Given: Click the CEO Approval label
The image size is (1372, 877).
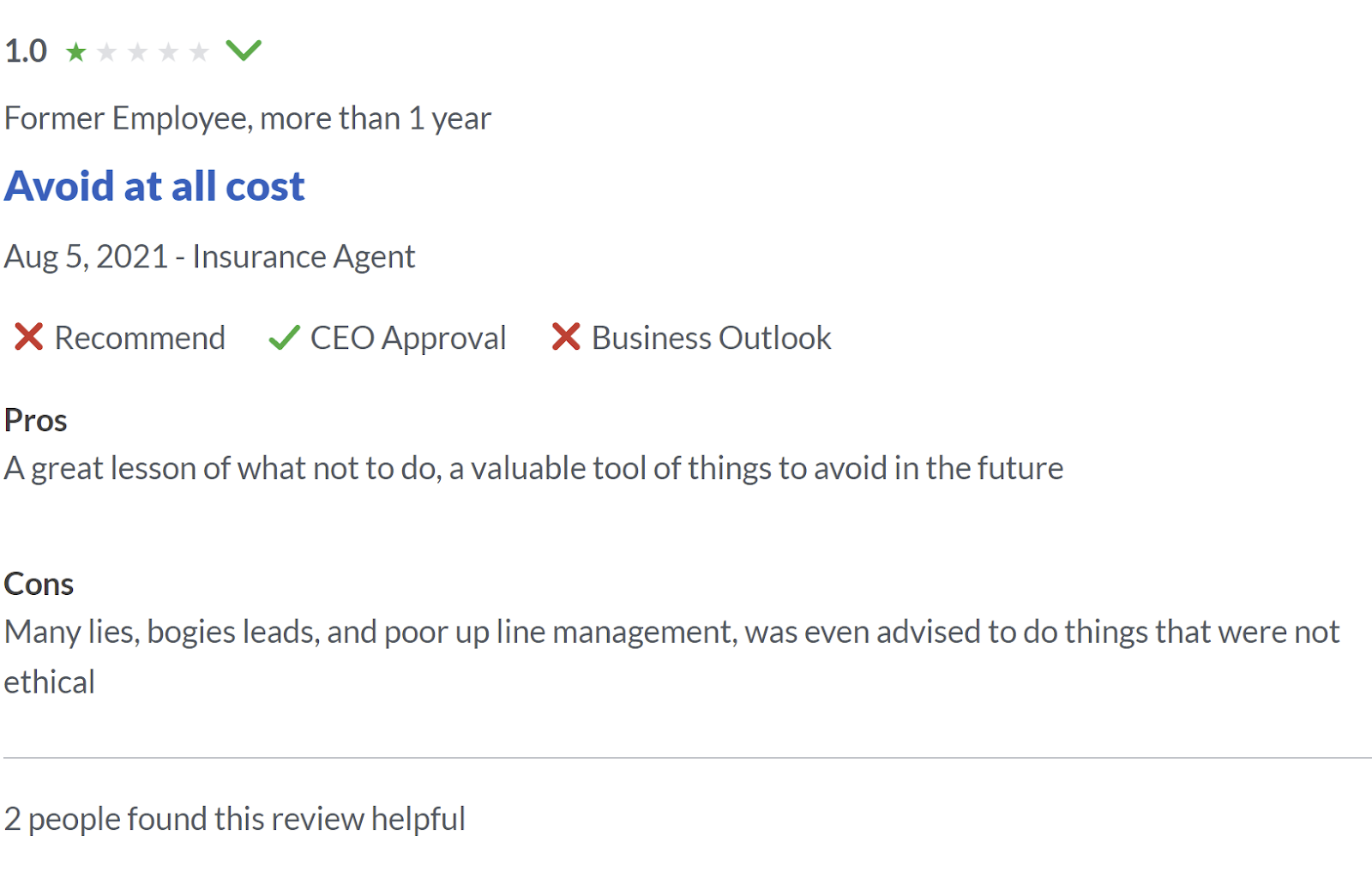Looking at the screenshot, I should point(408,338).
